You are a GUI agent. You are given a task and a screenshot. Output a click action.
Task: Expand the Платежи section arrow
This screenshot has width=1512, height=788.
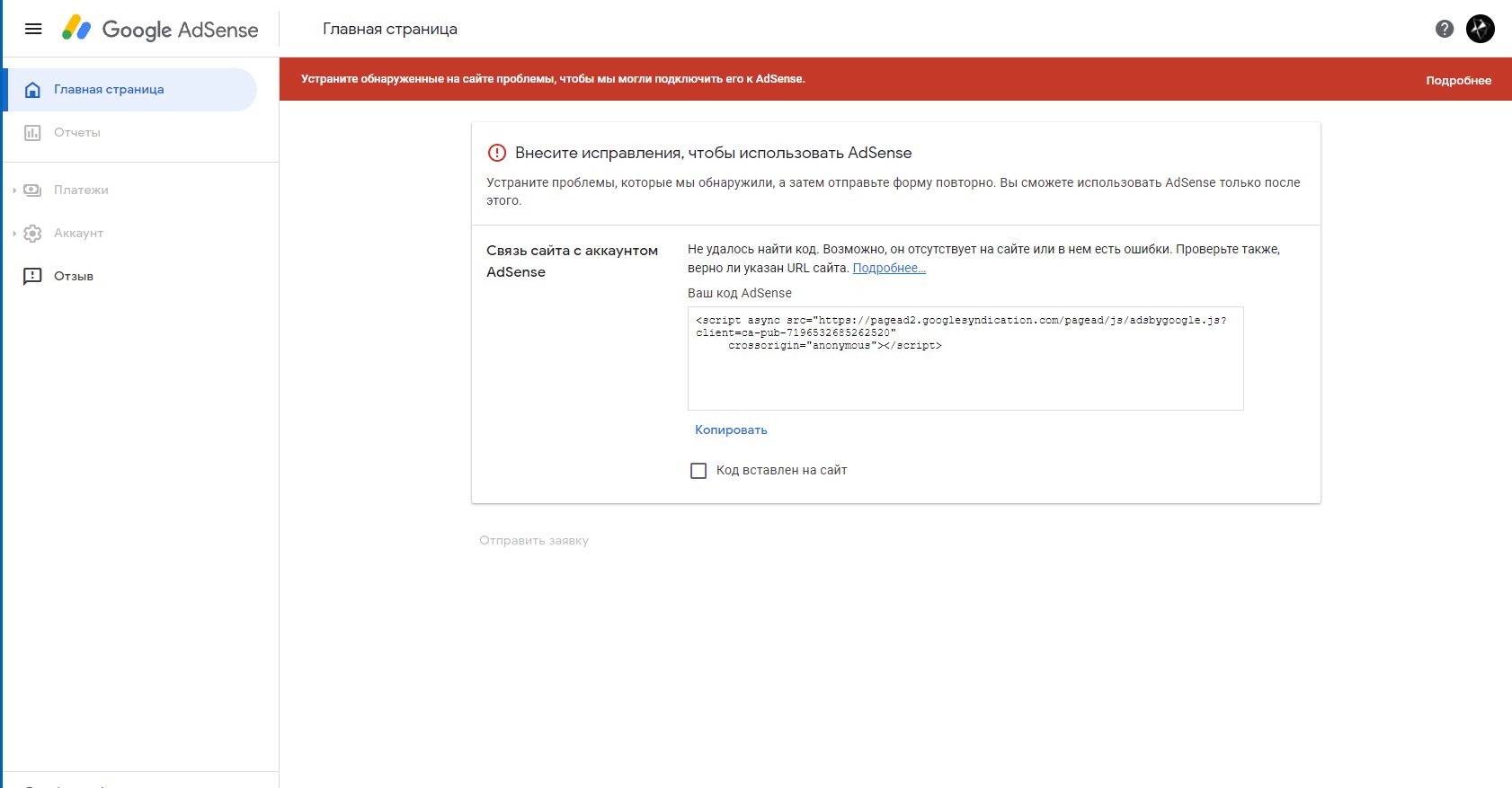pos(14,190)
